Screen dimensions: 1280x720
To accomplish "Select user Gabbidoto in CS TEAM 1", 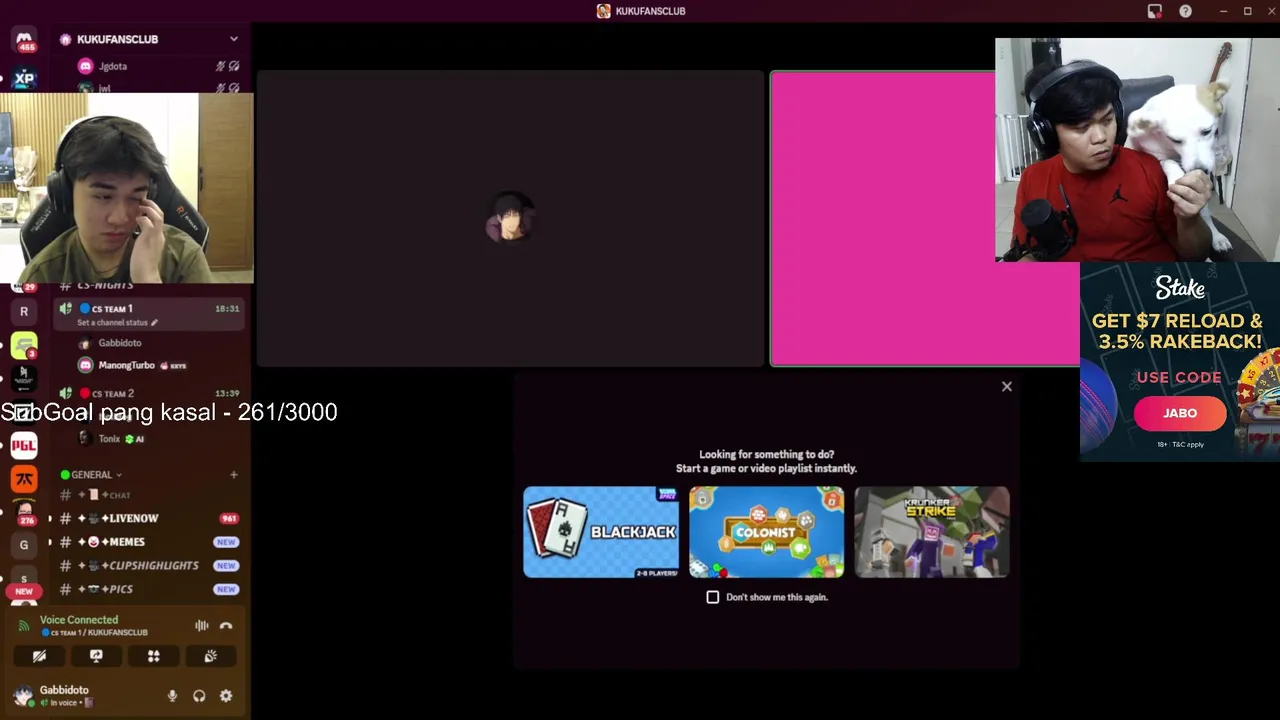I will tap(119, 343).
